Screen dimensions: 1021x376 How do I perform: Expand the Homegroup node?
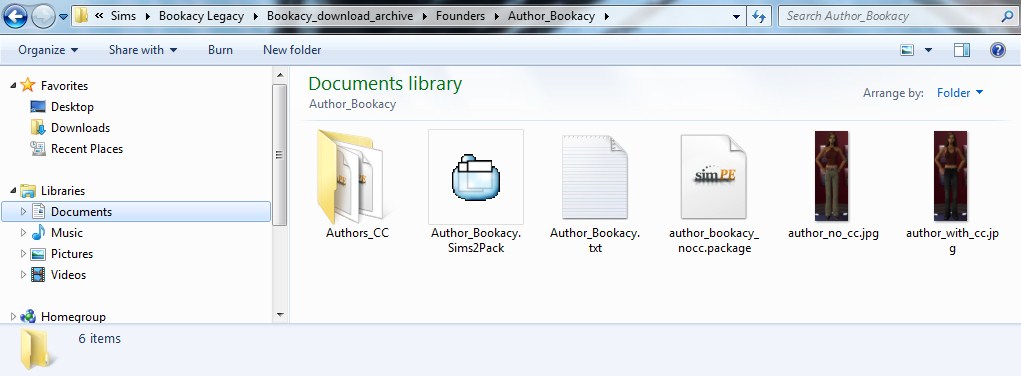click(x=13, y=317)
